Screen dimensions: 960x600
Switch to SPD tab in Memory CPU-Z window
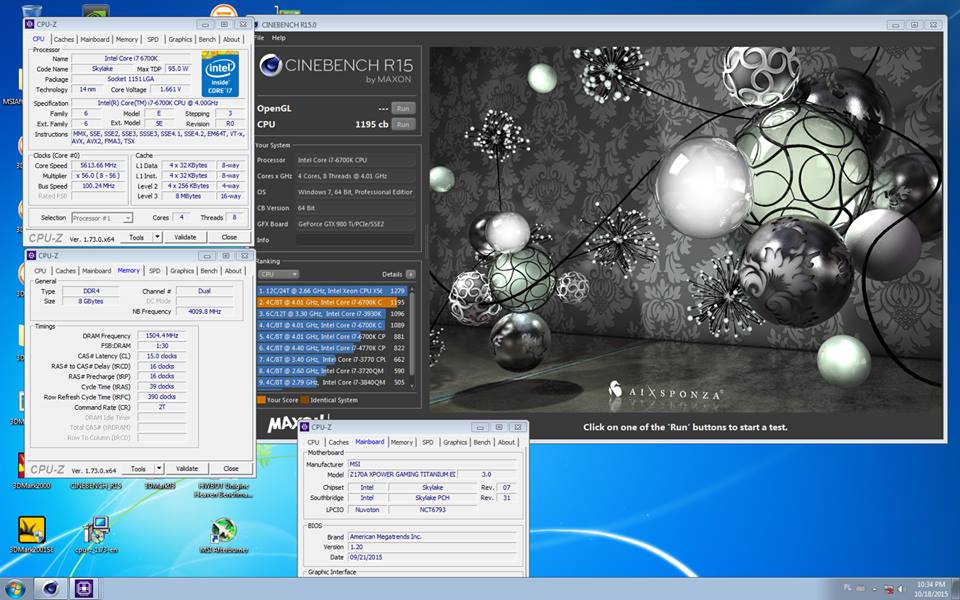pyautogui.click(x=155, y=271)
